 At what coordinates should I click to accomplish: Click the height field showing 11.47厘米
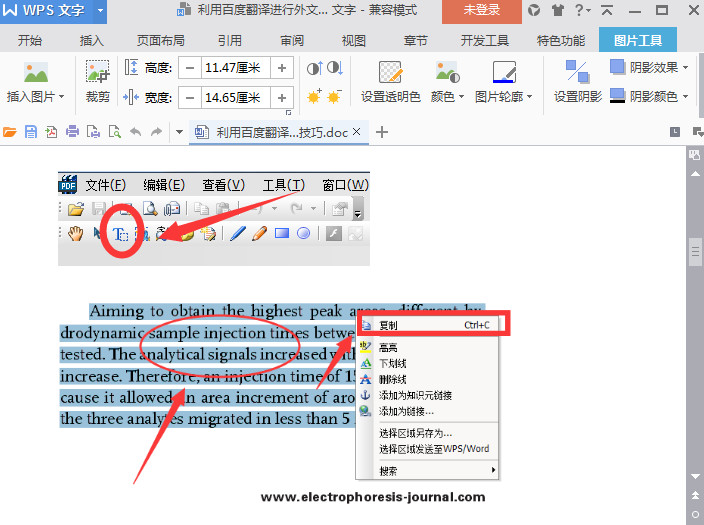235,68
